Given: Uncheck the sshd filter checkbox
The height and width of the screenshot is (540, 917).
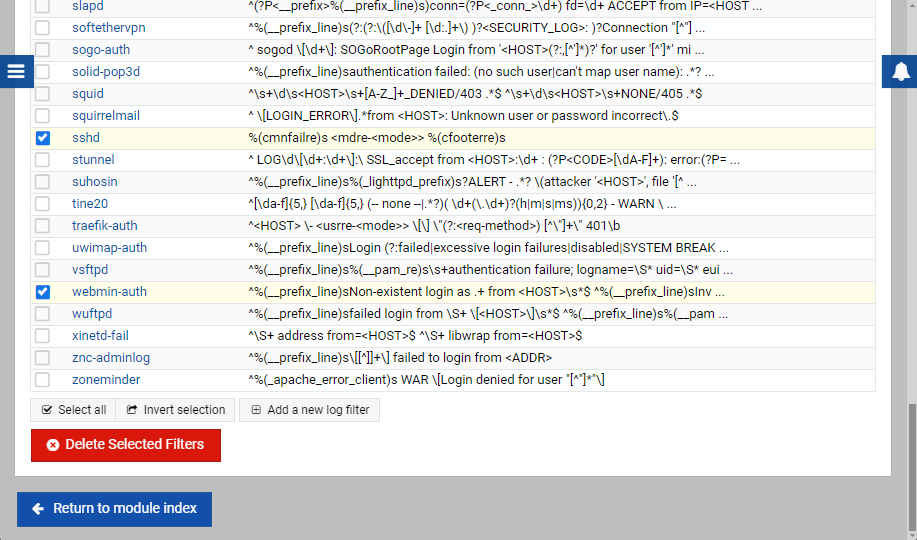Looking at the screenshot, I should 42,137.
